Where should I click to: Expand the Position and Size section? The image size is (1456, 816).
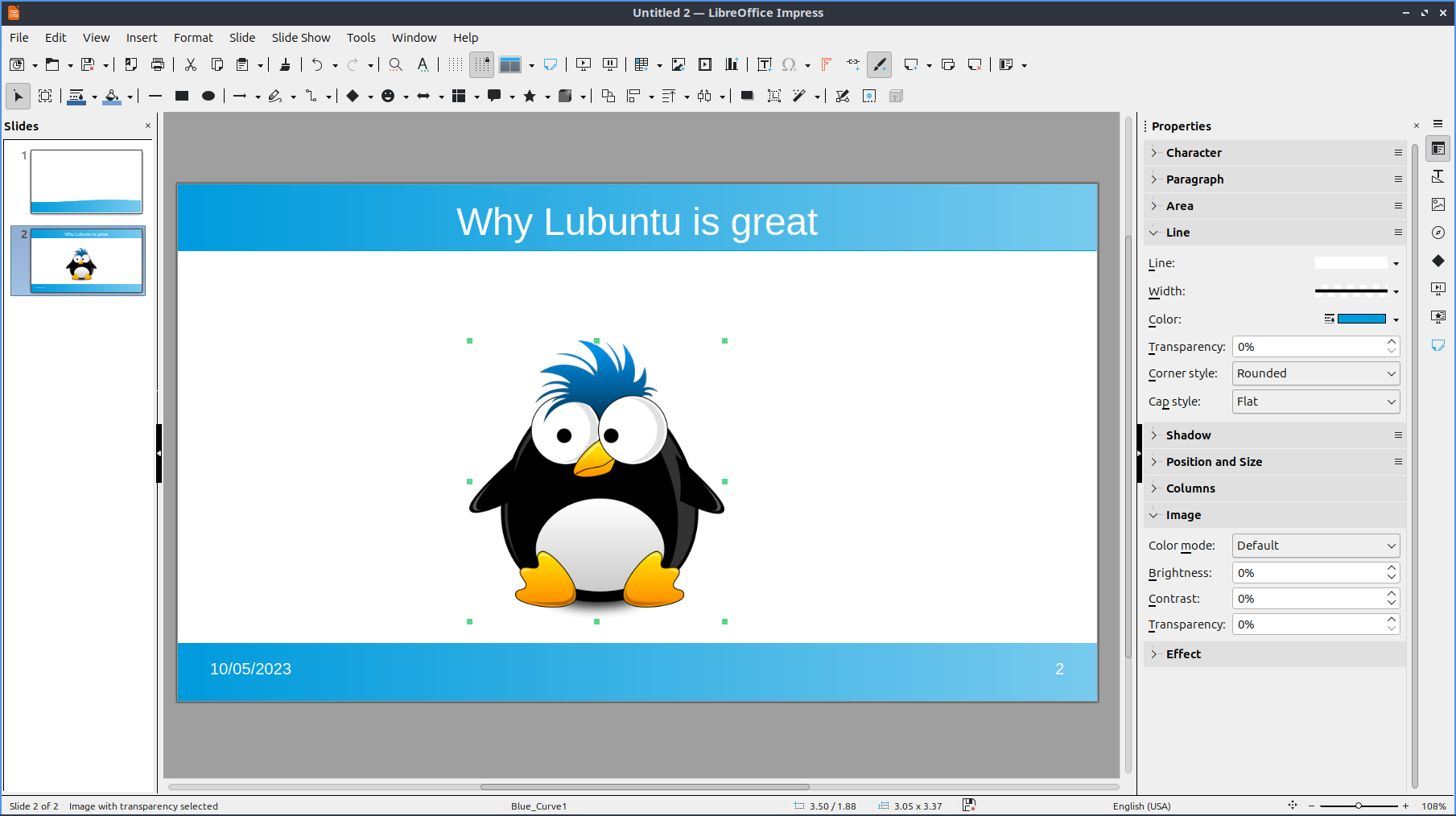click(x=1214, y=462)
